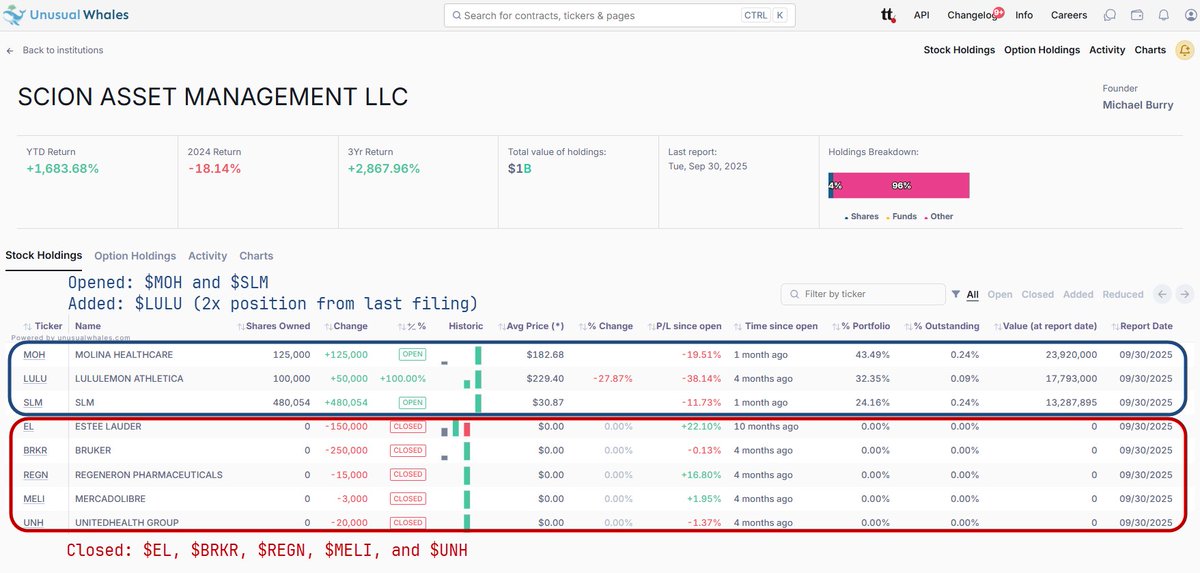Screen dimensions: 1200x573
Task: Click the OPEN badge in MOLINA row
Action: click(x=411, y=355)
